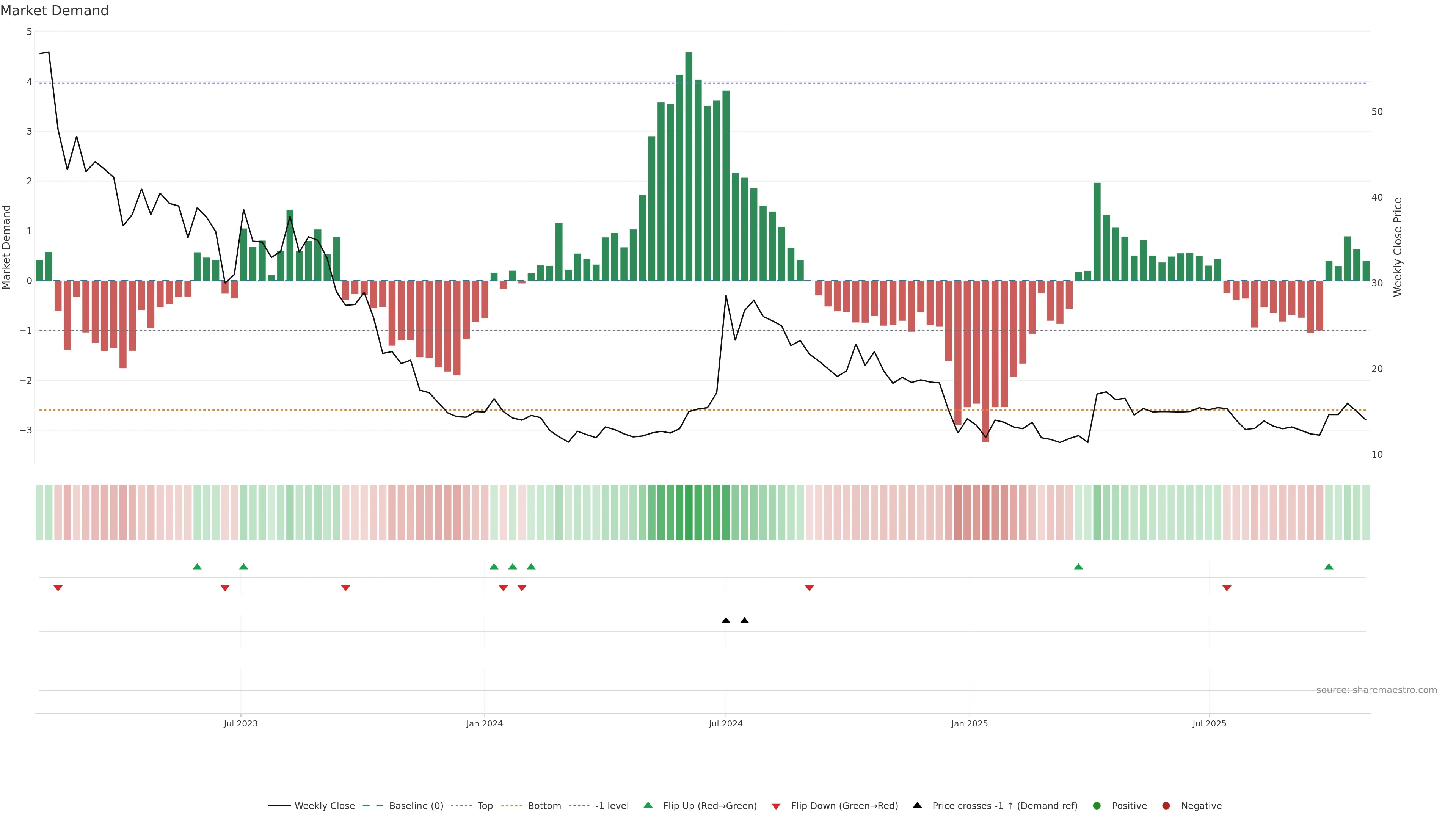Click the green flip-up marker near April 2025
The height and width of the screenshot is (819, 1456).
(1078, 566)
